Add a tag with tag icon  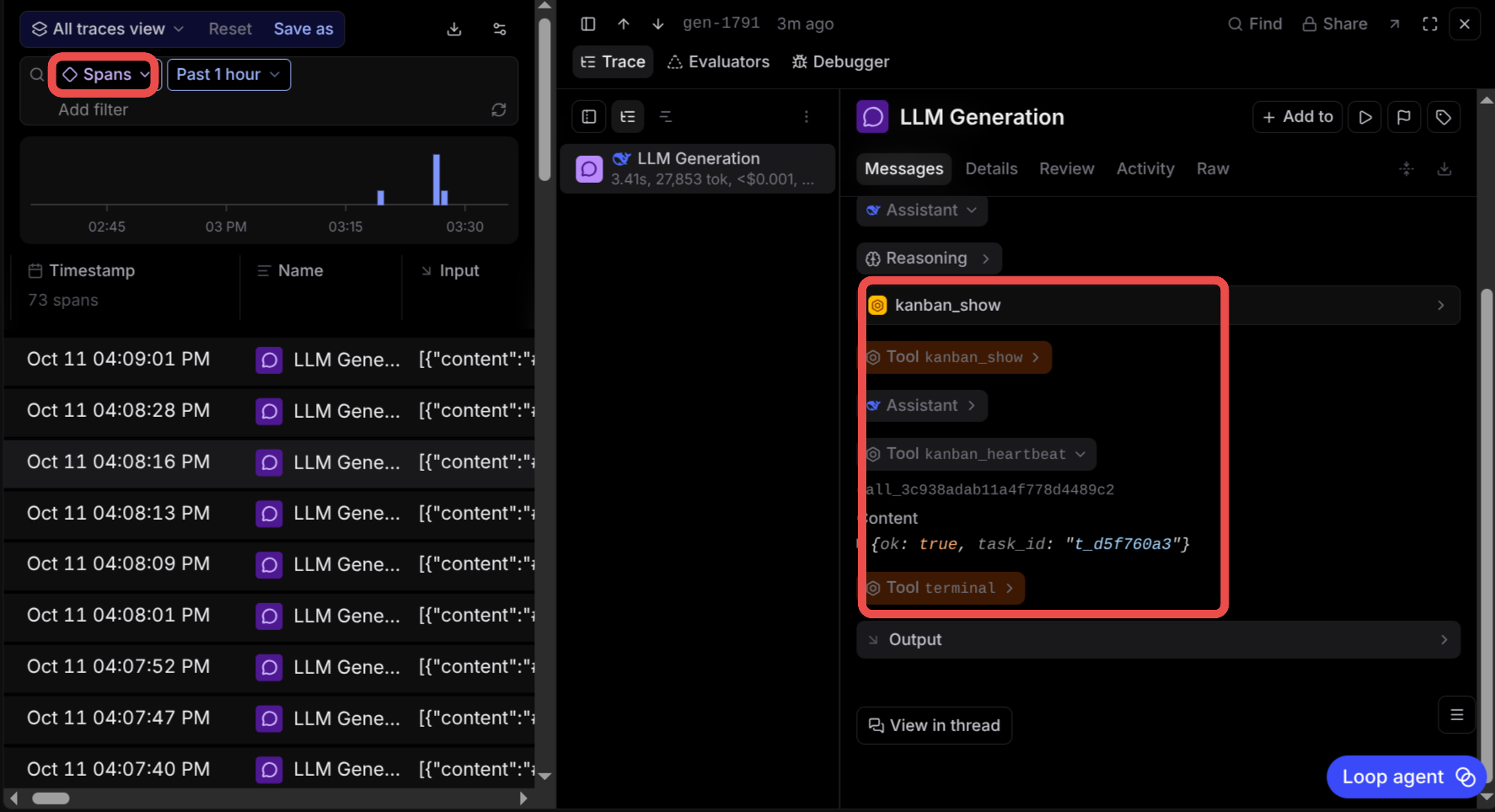(x=1444, y=117)
